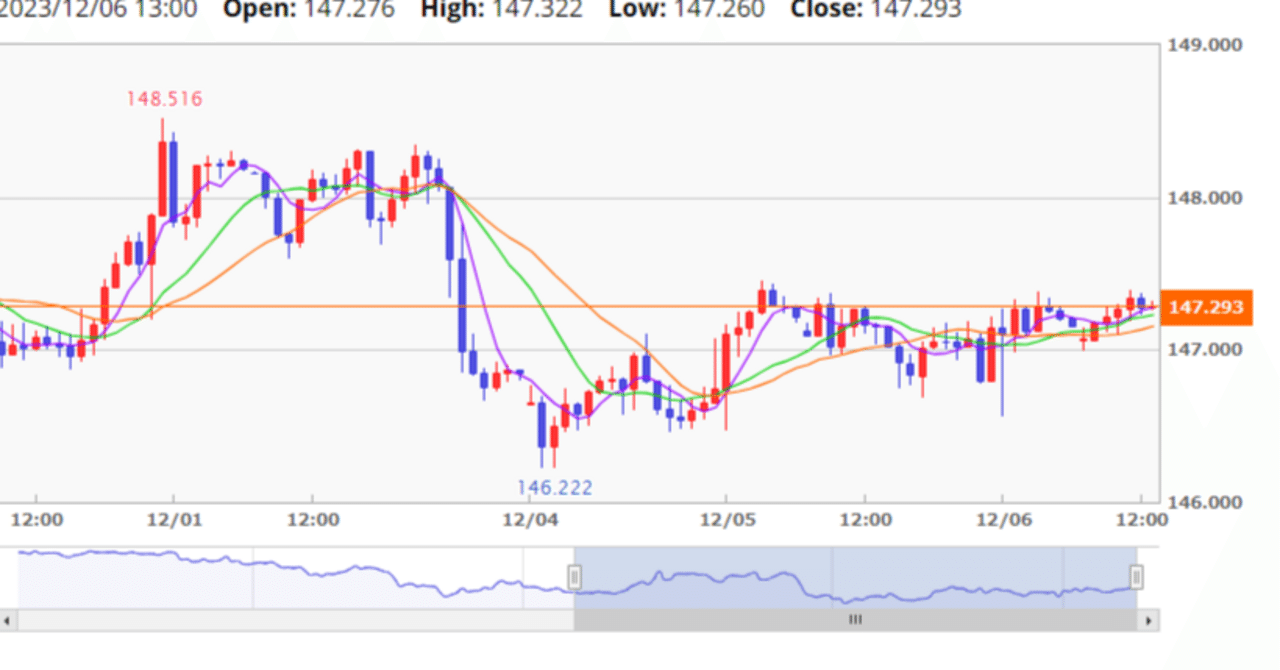The width and height of the screenshot is (1280, 670).
Task: Click the 12/04 date axis label
Action: point(529,520)
